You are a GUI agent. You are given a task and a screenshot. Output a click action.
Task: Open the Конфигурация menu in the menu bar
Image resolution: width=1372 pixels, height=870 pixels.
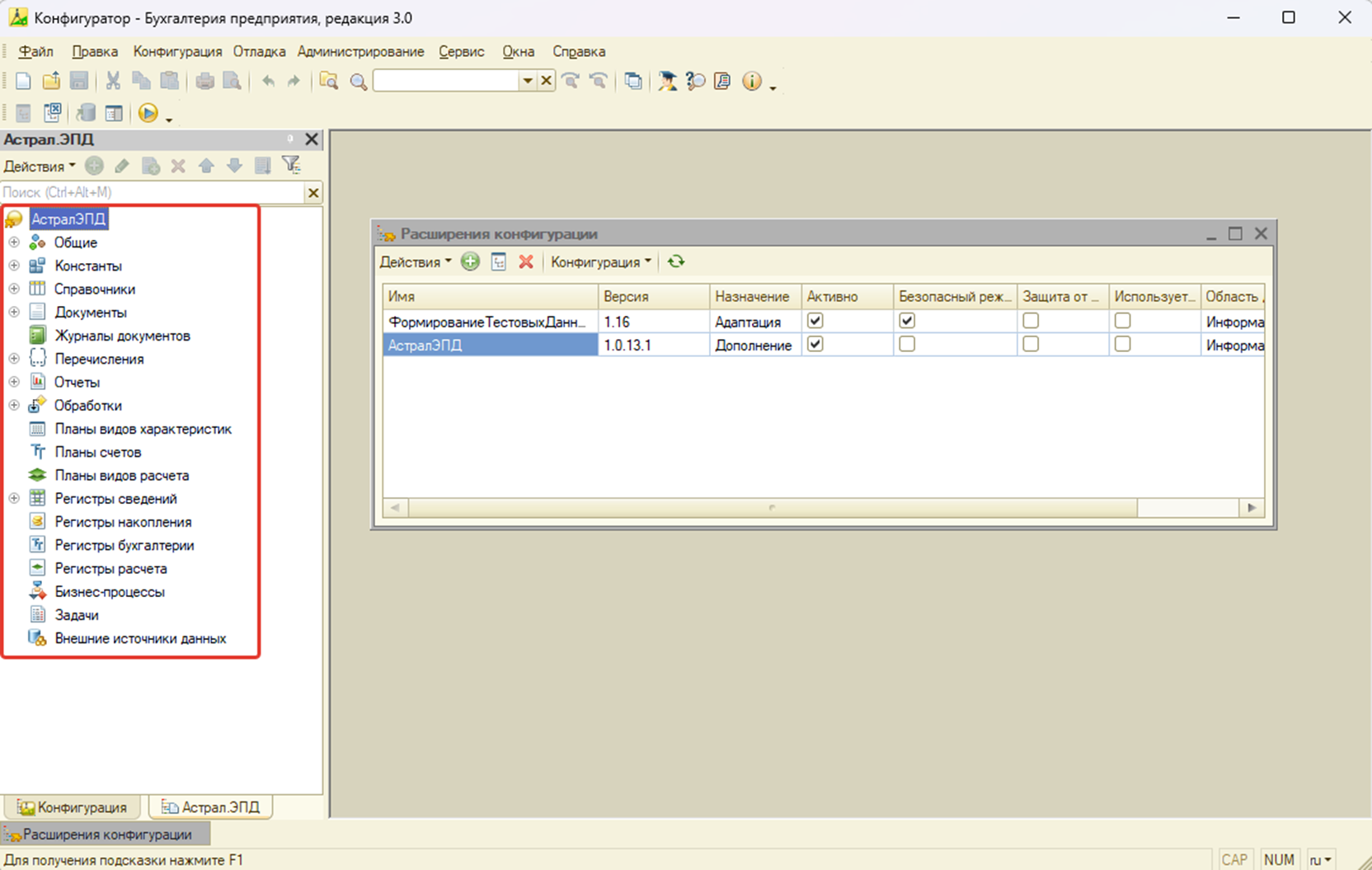pyautogui.click(x=177, y=51)
